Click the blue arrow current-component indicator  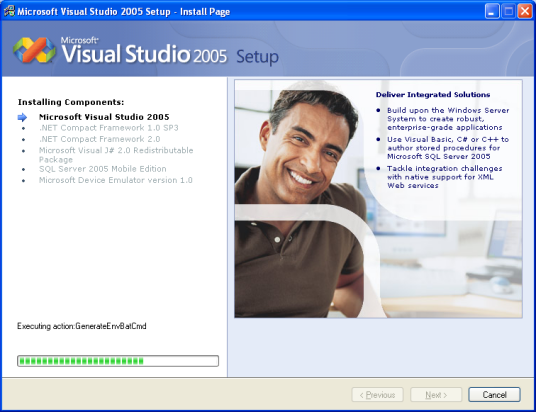pyautogui.click(x=22, y=117)
